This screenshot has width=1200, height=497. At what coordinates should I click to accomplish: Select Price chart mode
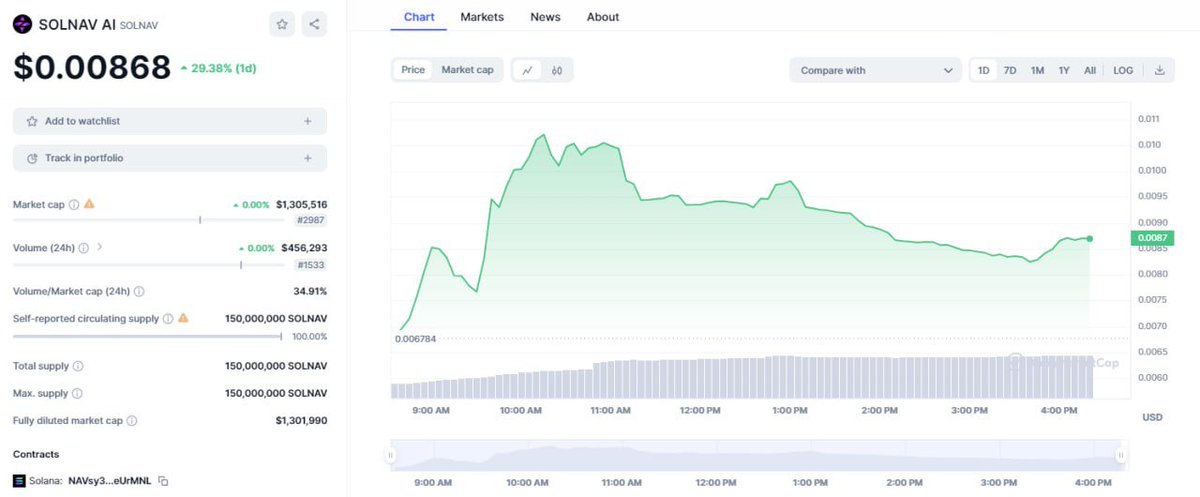pos(413,70)
